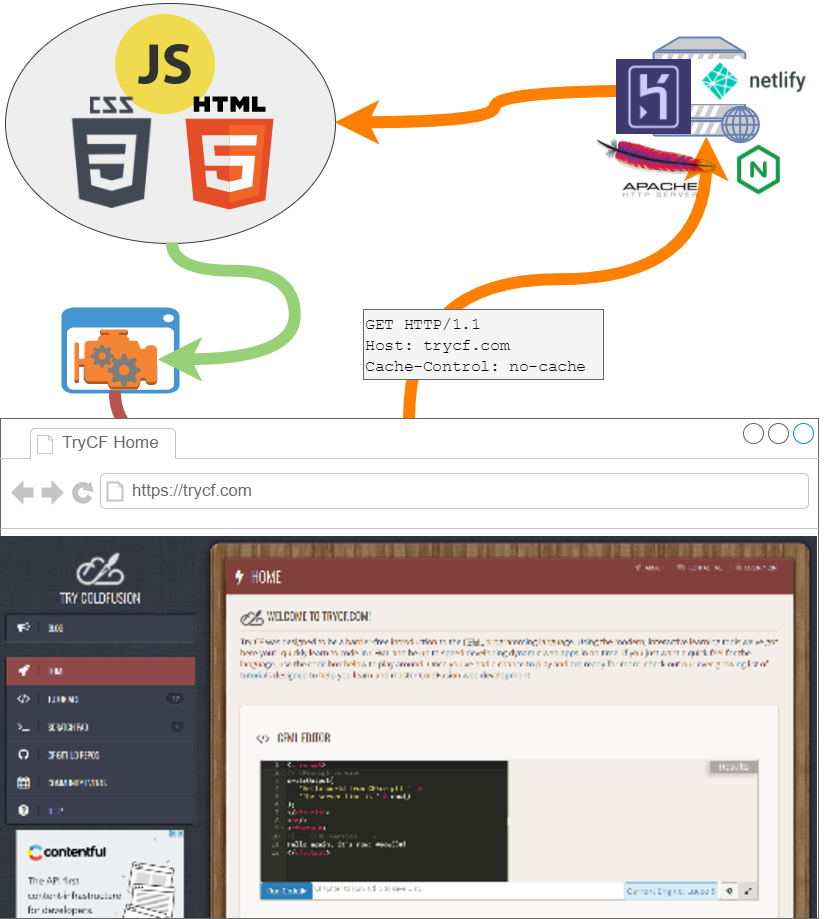Viewport: 834px width, 919px height.
Task: Click the middle link in red header
Action: [700, 567]
